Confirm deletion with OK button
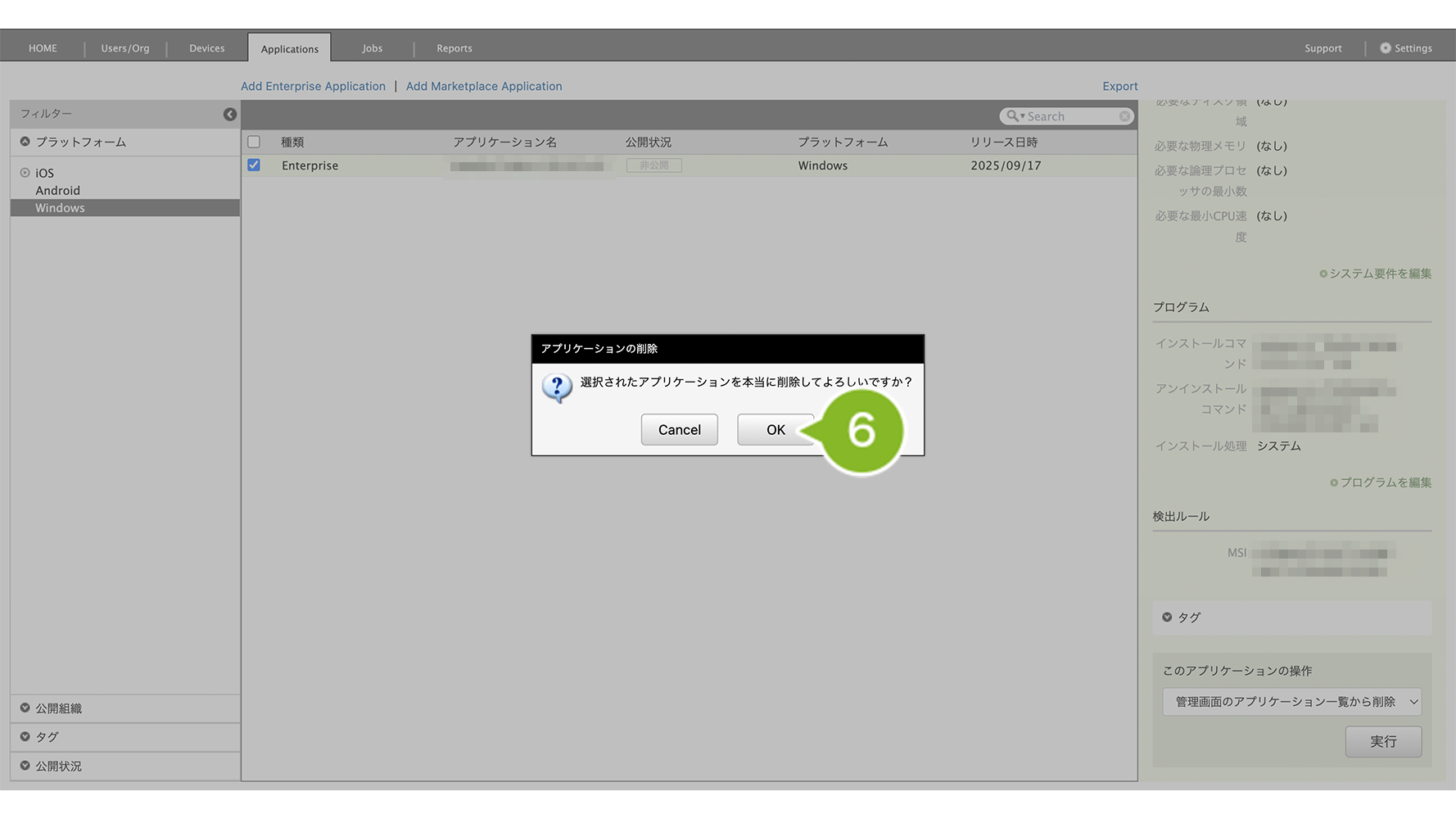 [775, 430]
